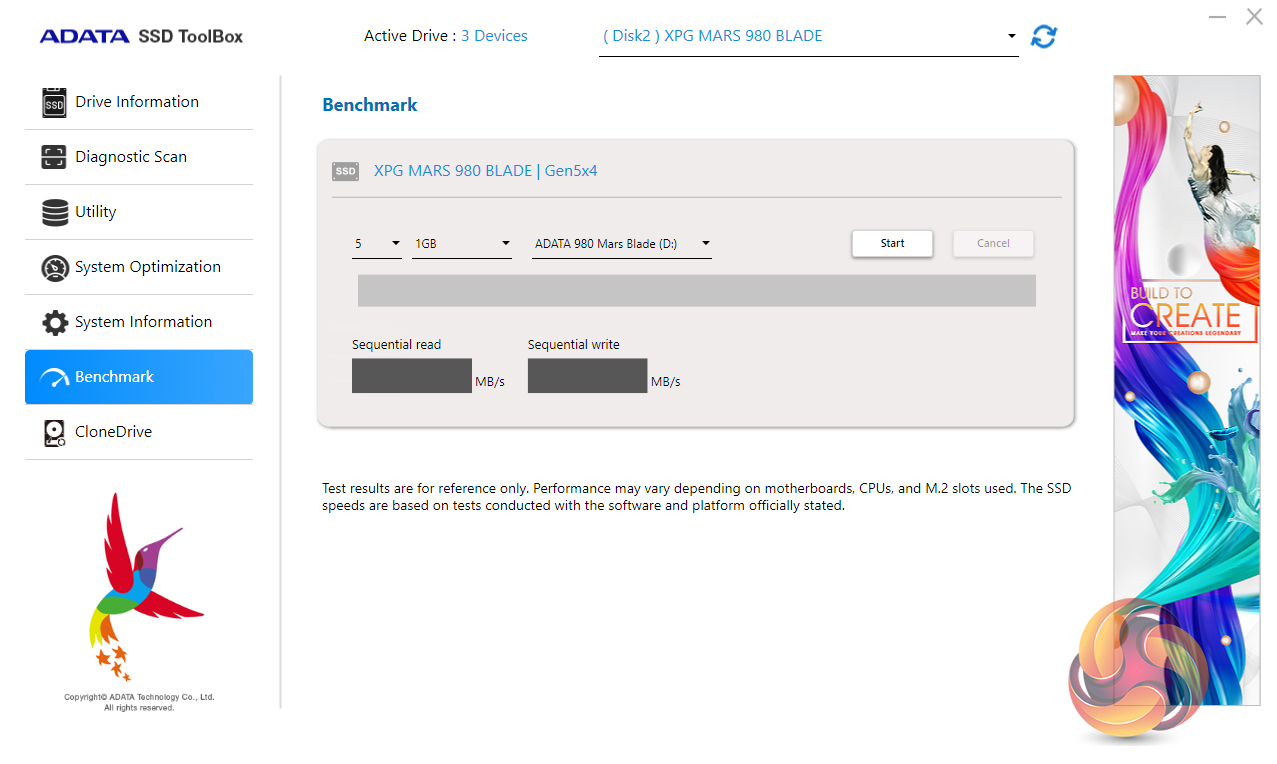This screenshot has height=764, width=1277.
Task: Select the CloneDrive menu item
Action: tap(139, 432)
